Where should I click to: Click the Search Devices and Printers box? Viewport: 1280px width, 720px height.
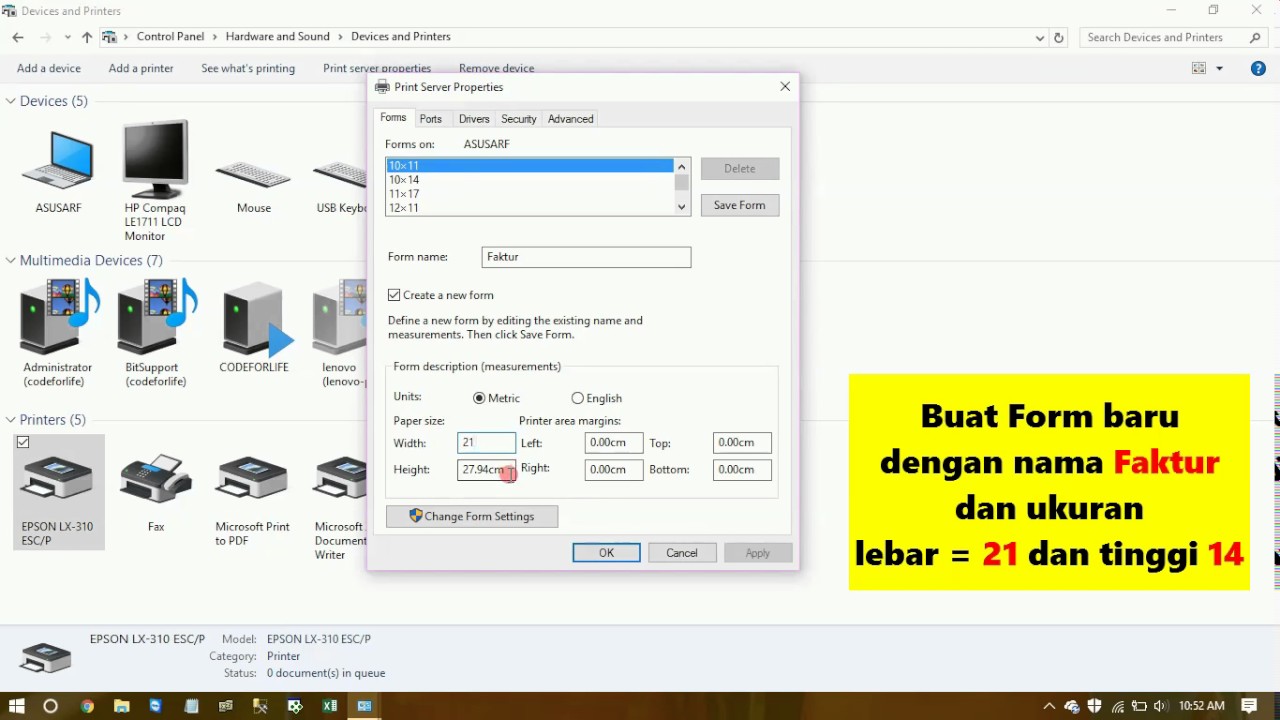click(1173, 37)
